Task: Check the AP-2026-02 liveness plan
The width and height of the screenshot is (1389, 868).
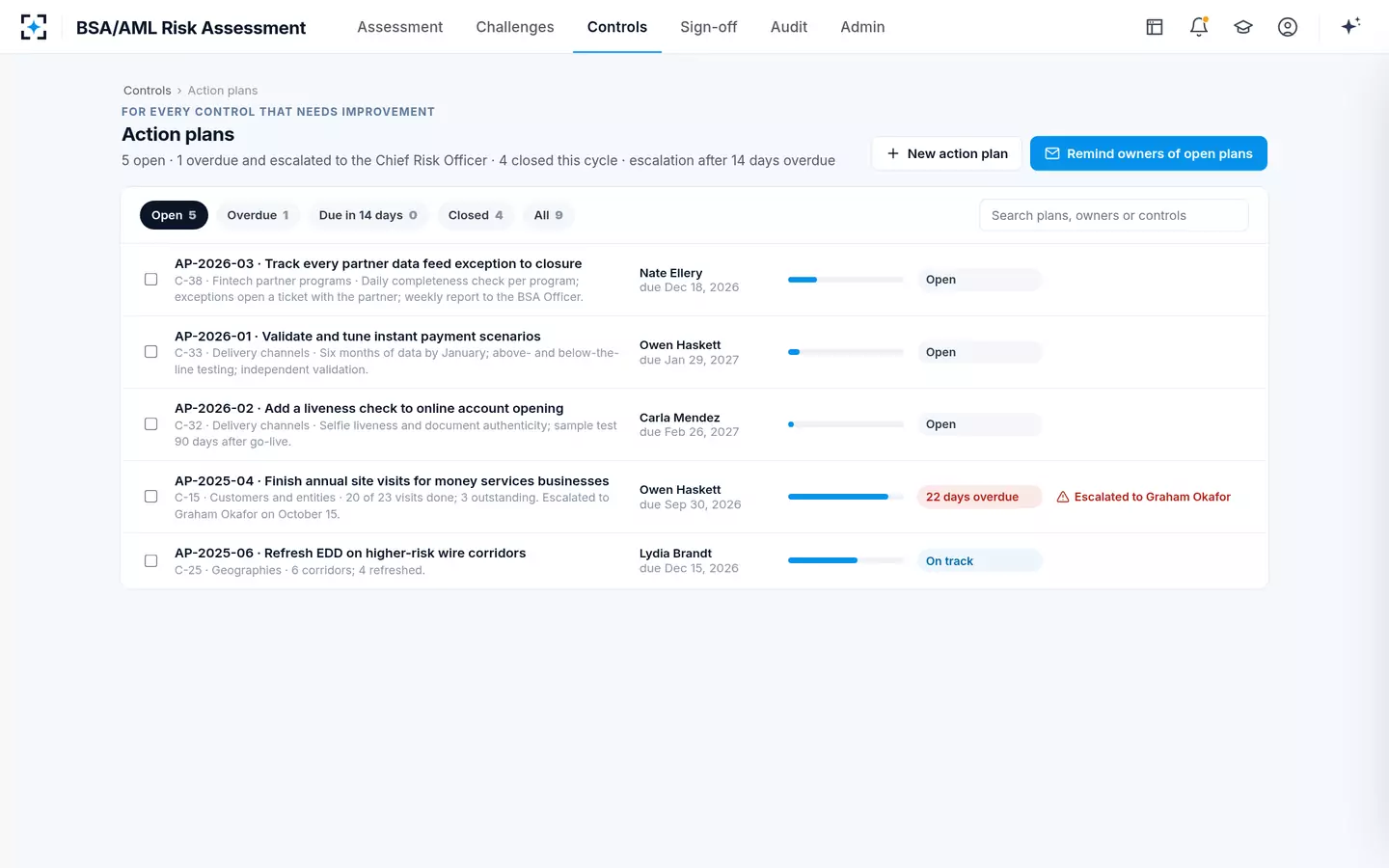Action: (x=151, y=424)
